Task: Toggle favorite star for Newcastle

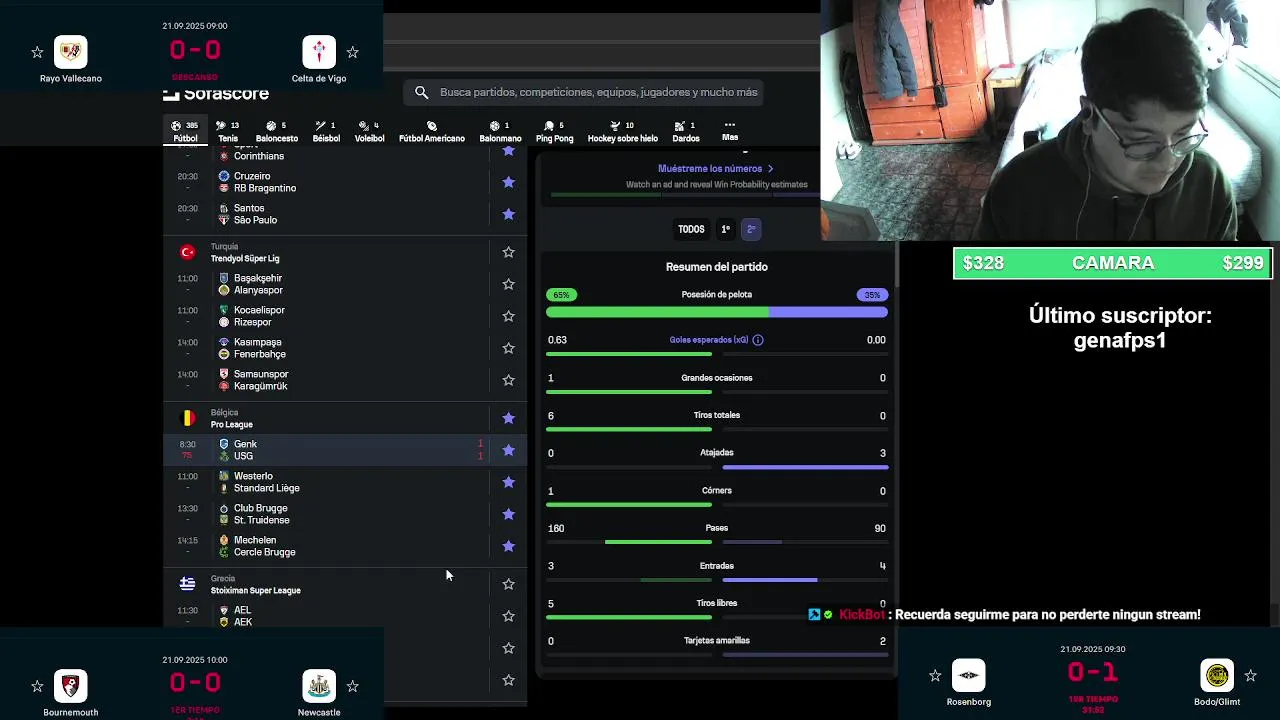Action: 352,686
